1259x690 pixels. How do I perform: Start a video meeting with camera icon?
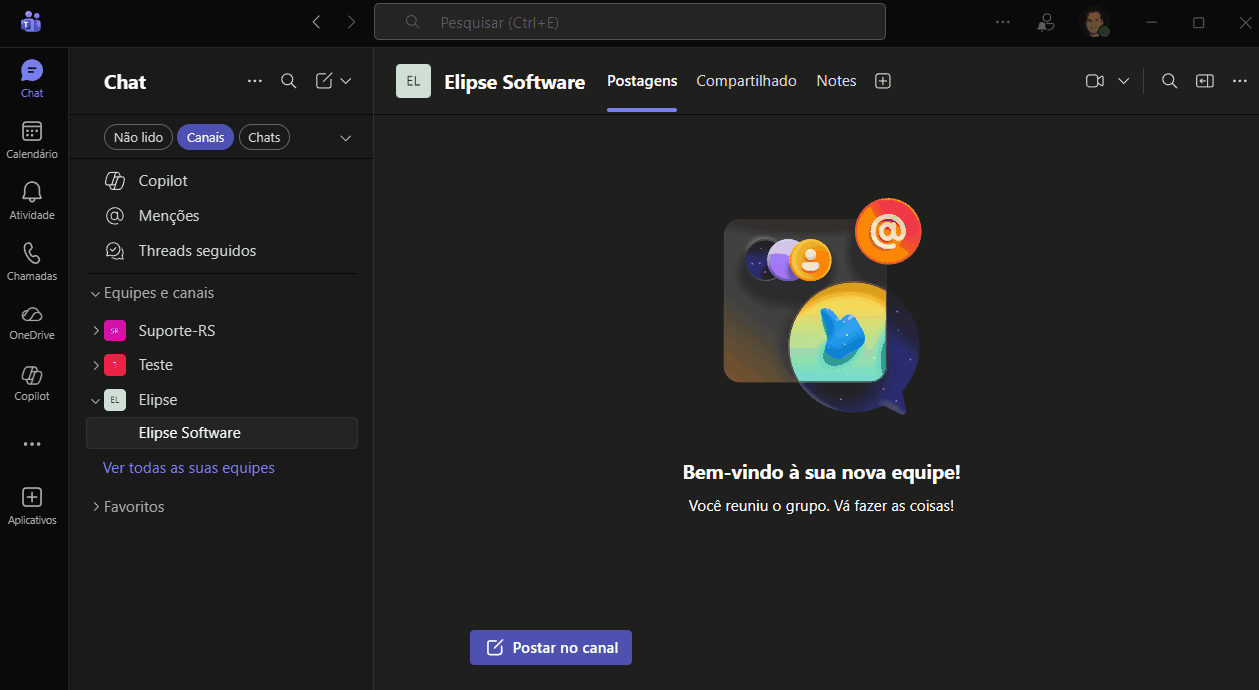tap(1095, 81)
